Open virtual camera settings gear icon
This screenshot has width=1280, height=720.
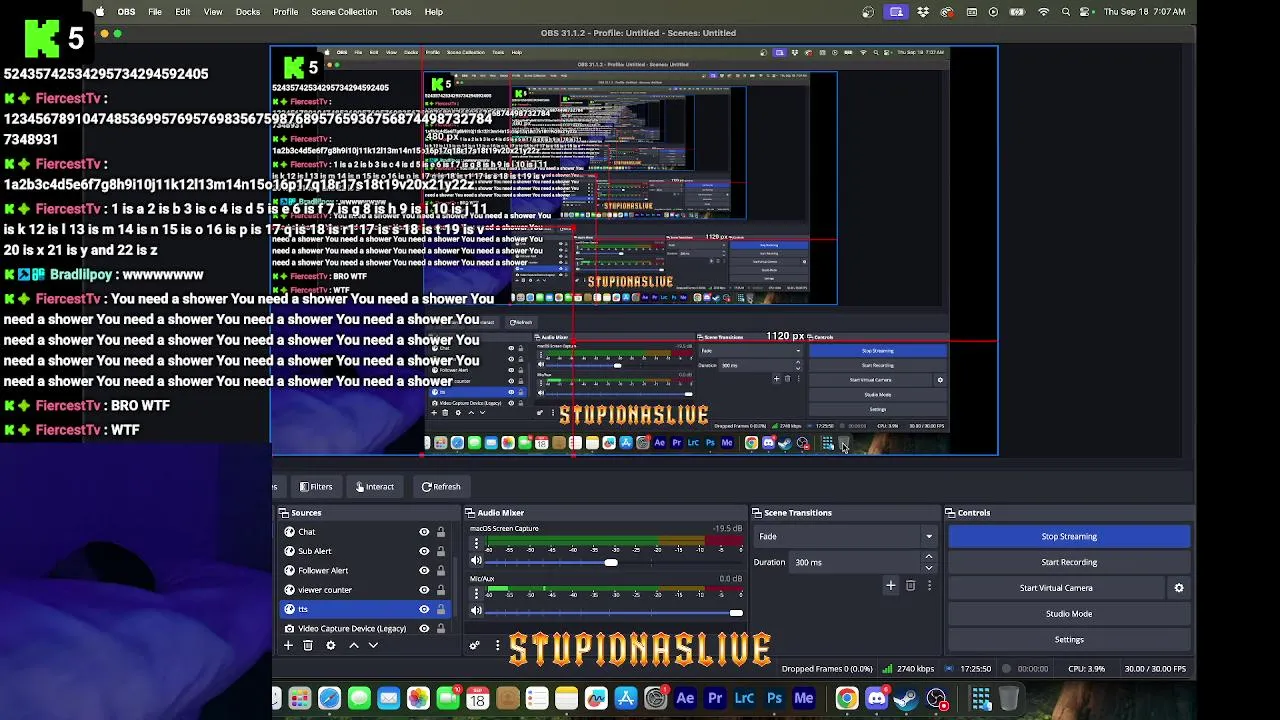click(1179, 588)
